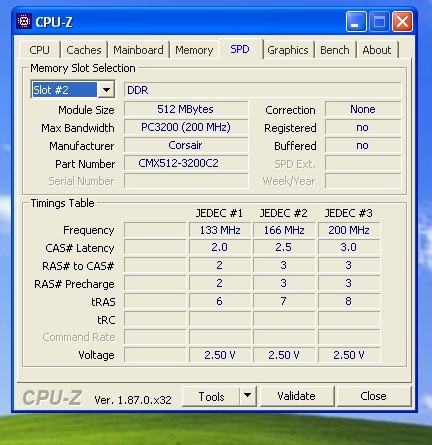This screenshot has width=432, height=445.
Task: Click the RAS# Precharge JEDEC #3 value
Action: [x=349, y=283]
